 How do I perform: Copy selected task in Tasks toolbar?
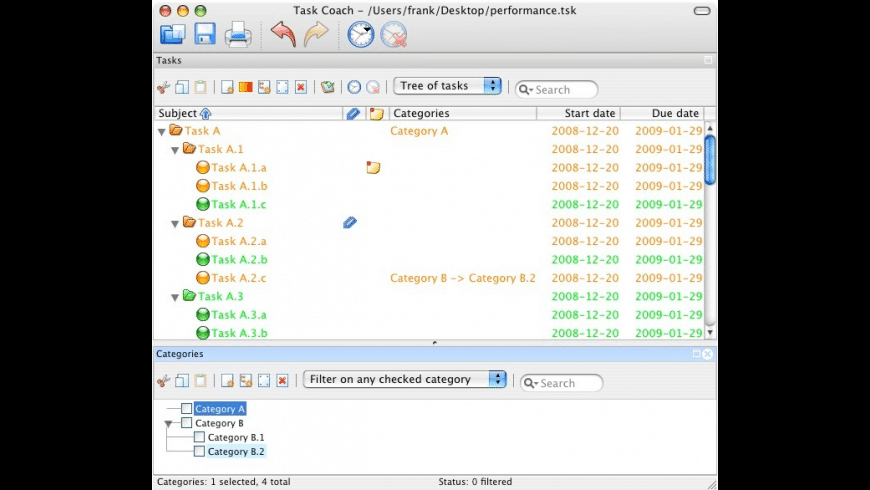[181, 87]
